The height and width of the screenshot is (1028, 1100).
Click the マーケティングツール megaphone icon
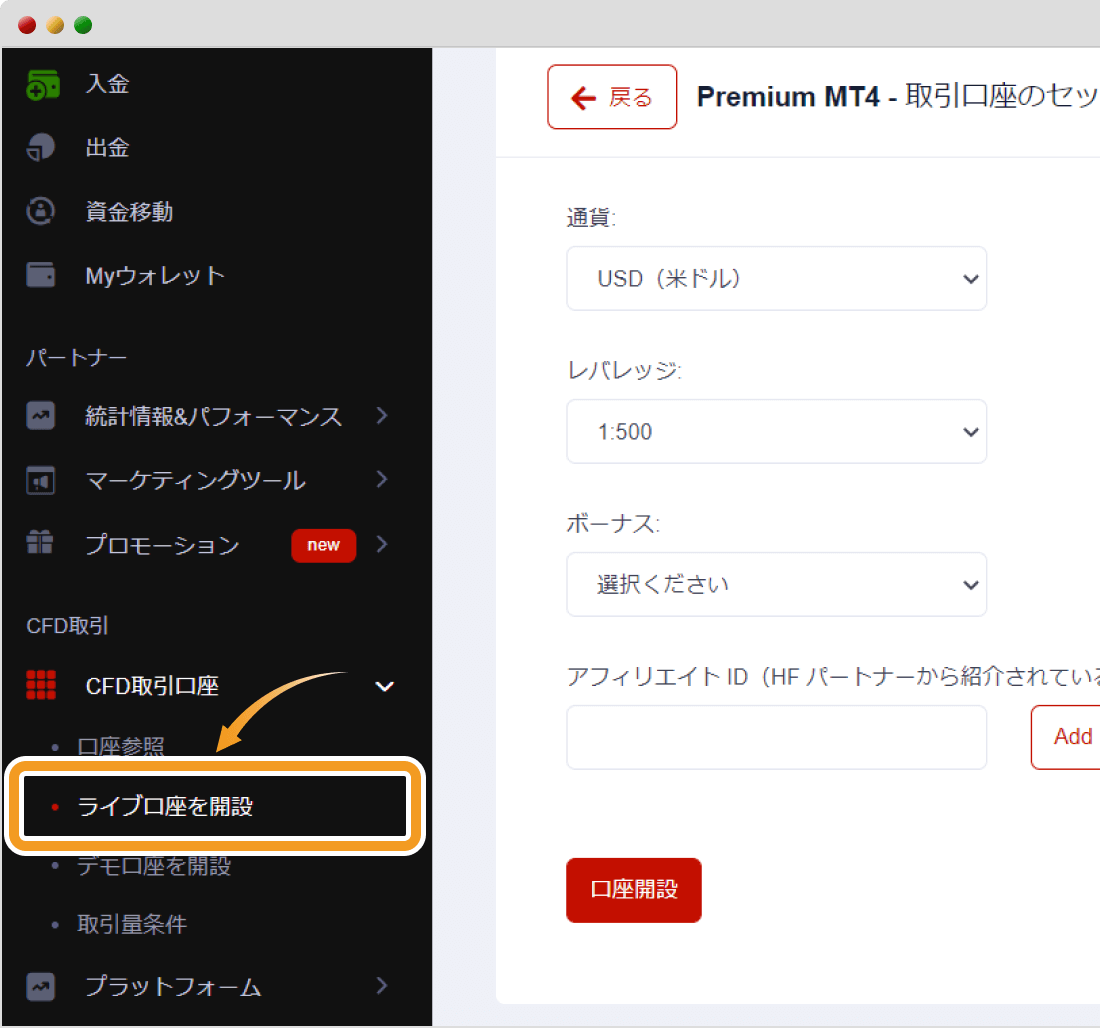point(41,481)
